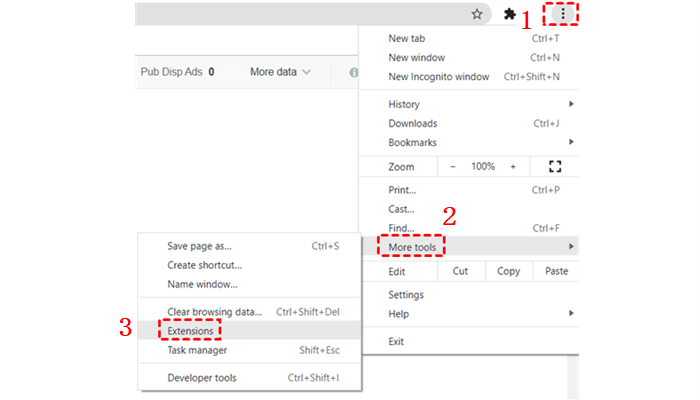The width and height of the screenshot is (700, 400).
Task: Expand the History submenu
Action: (405, 104)
